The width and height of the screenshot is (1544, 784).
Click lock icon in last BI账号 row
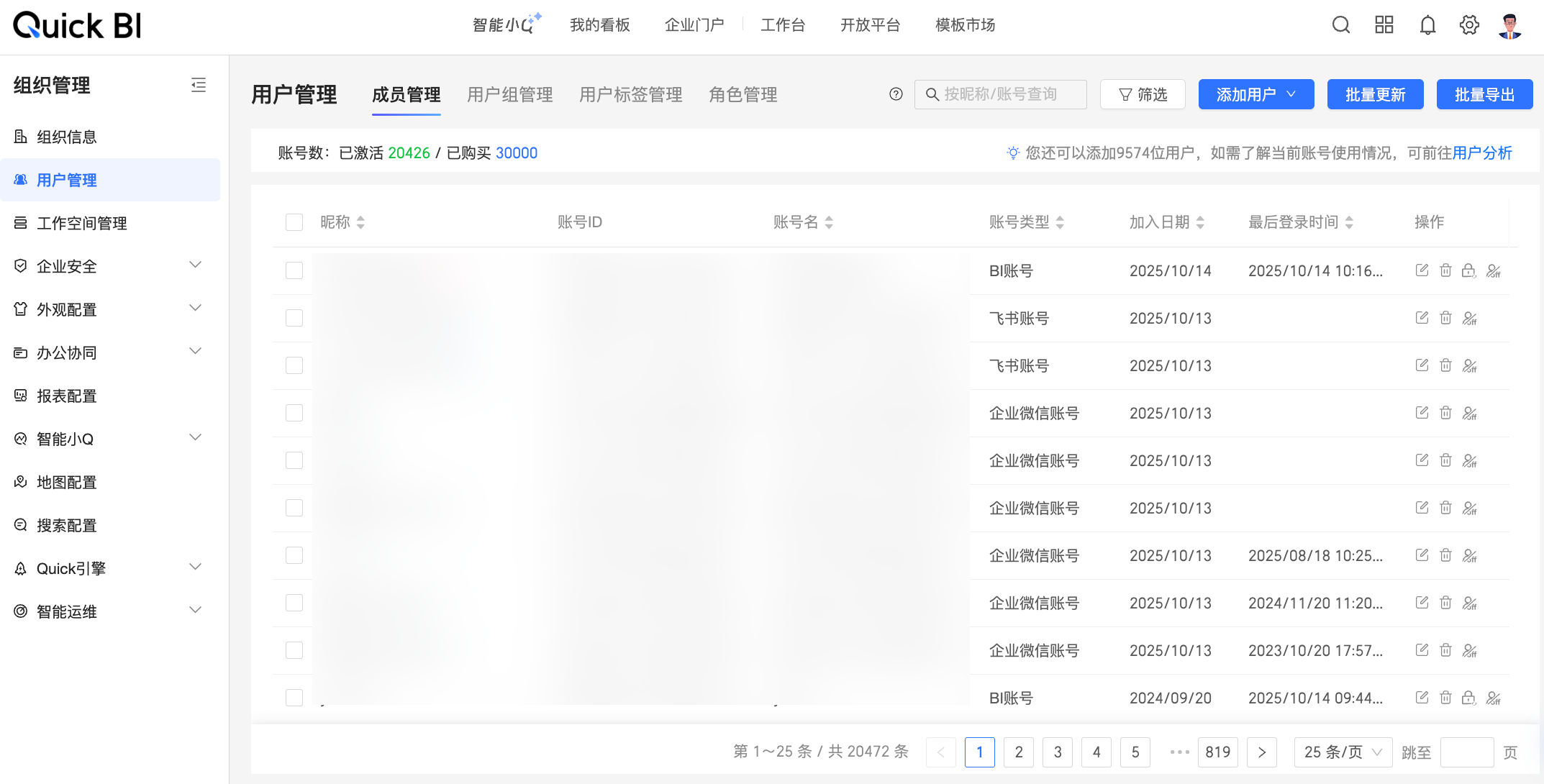[1468, 698]
